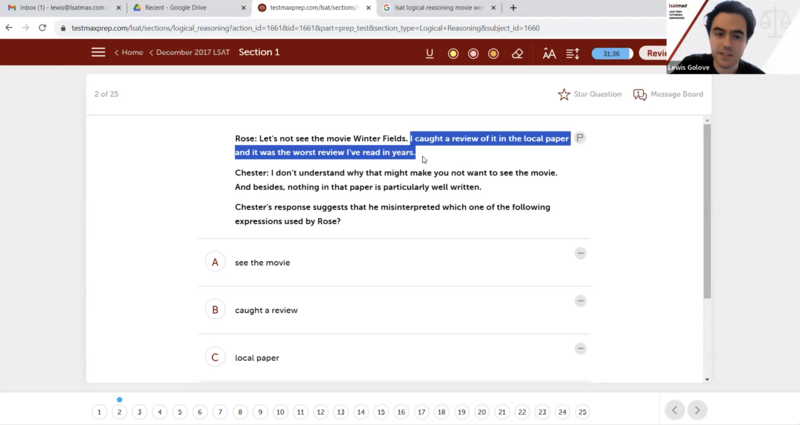Open the Message Board

(x=640, y=94)
